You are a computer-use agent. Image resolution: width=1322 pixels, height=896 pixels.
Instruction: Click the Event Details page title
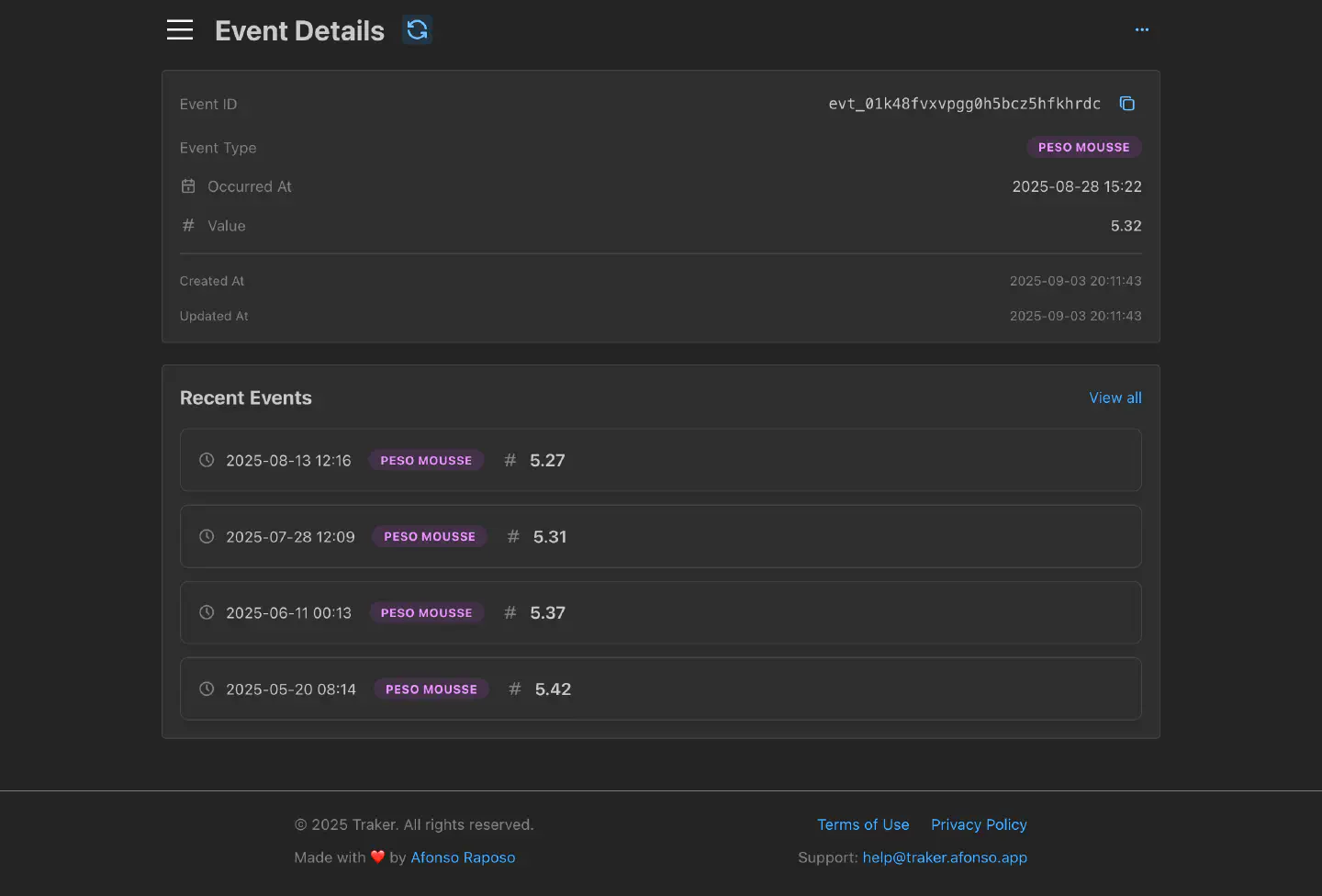point(299,30)
